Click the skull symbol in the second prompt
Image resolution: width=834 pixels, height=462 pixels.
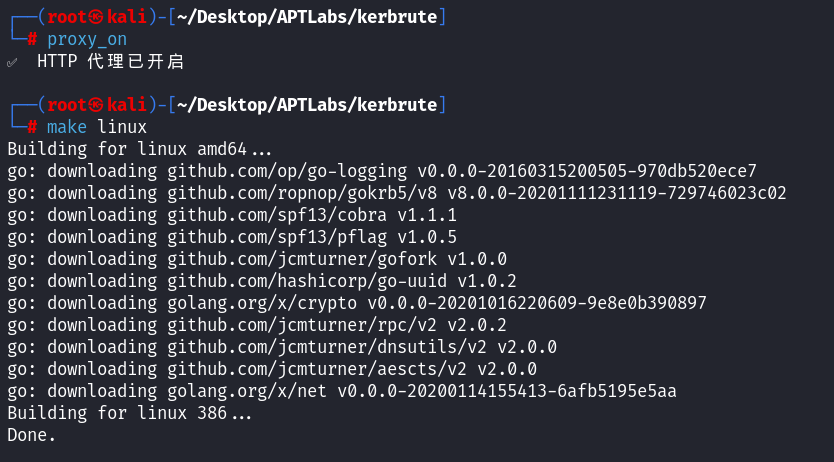pos(97,105)
